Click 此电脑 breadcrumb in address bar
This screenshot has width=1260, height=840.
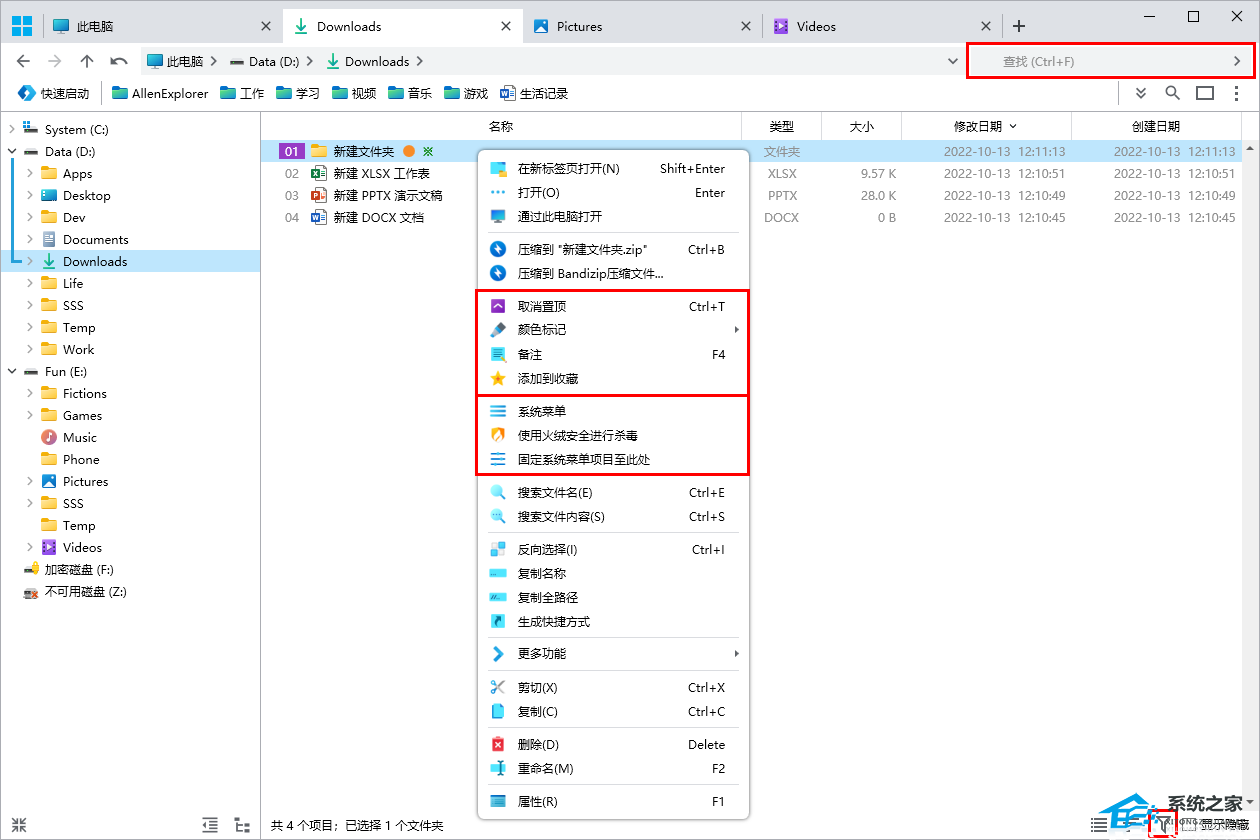175,61
